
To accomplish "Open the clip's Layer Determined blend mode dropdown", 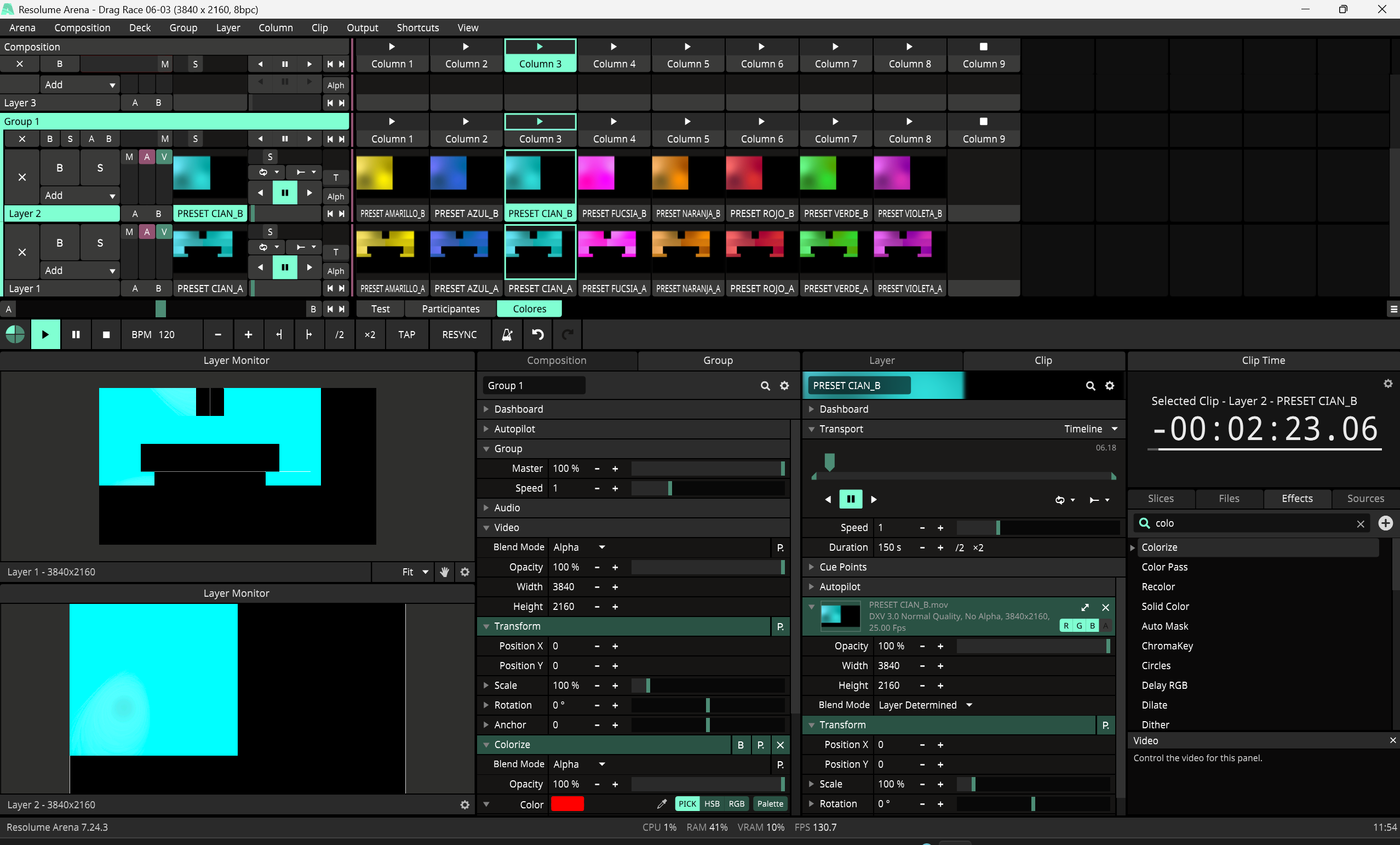I will click(x=925, y=705).
